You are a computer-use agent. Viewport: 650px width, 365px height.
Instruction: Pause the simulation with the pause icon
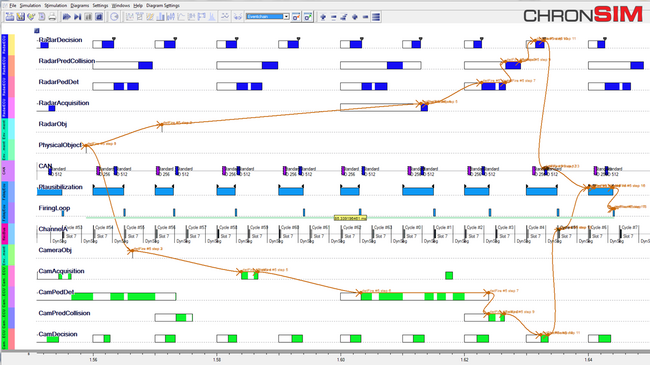[88, 17]
